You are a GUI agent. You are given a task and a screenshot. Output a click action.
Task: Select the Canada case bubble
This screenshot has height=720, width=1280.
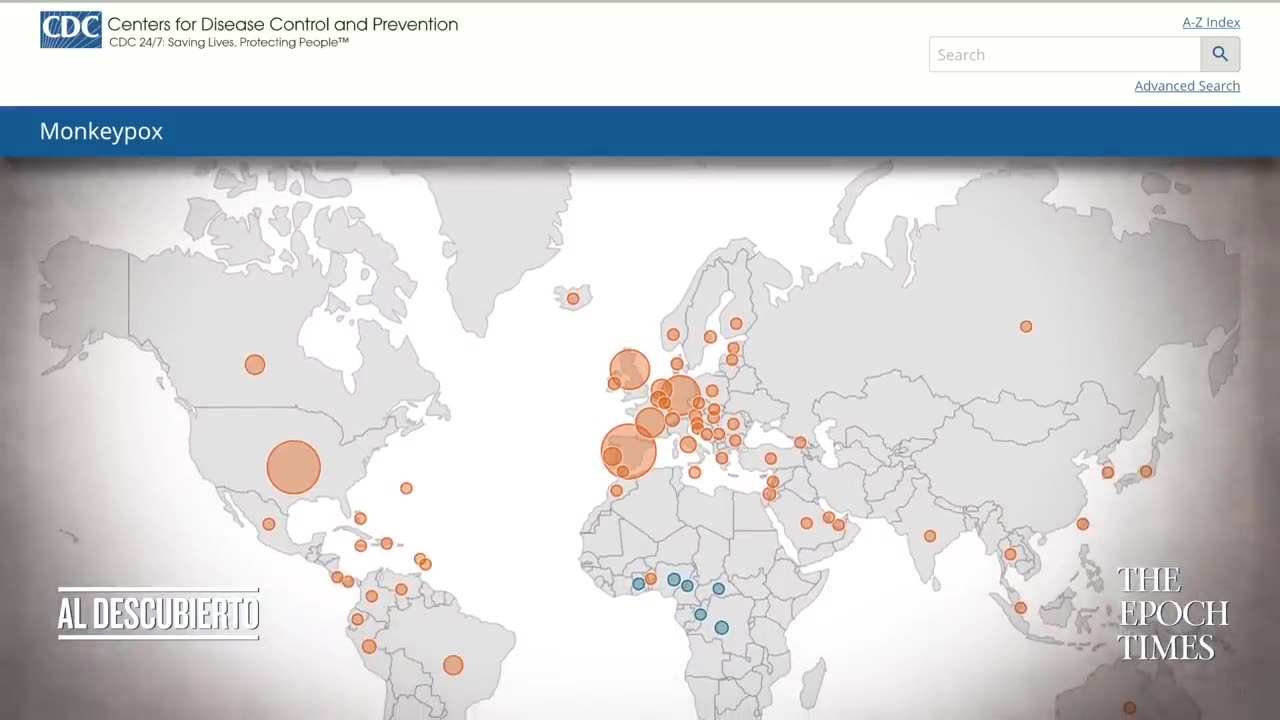pyautogui.click(x=255, y=365)
